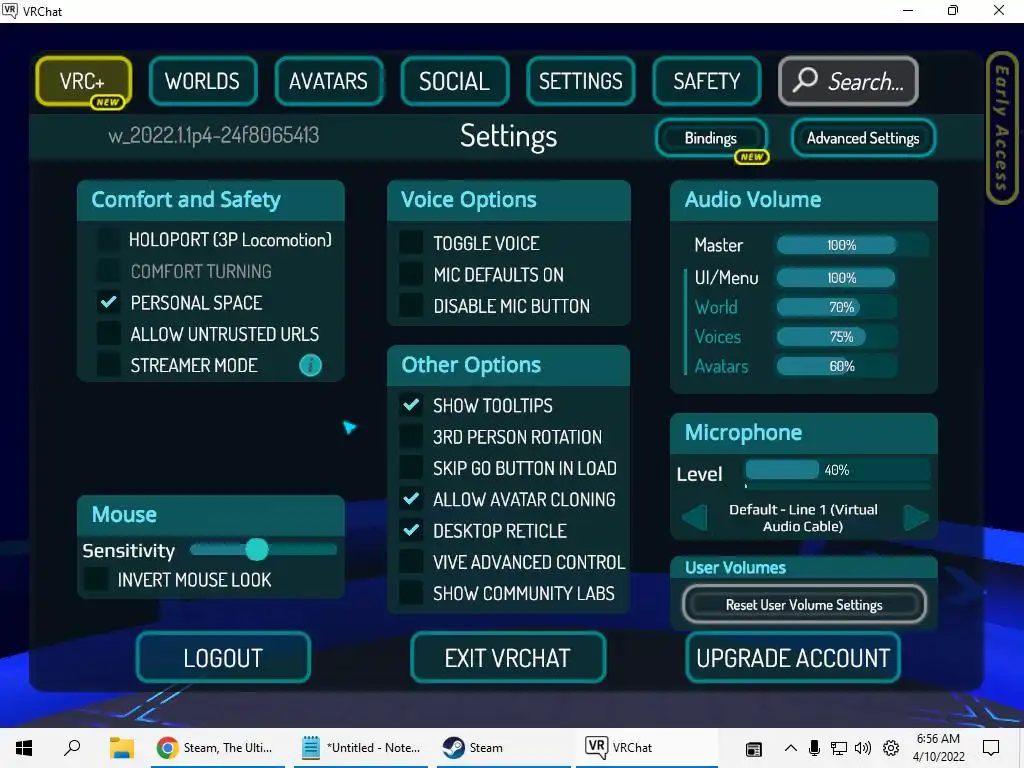
Task: Click Reset User Volume Settings
Action: pos(804,605)
